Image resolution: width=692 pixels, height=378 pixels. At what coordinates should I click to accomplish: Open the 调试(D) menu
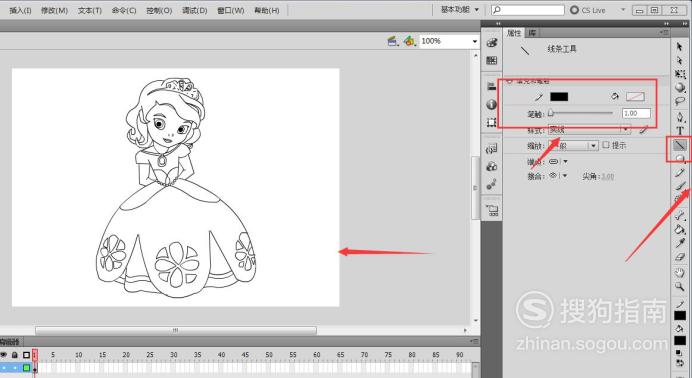click(x=195, y=10)
